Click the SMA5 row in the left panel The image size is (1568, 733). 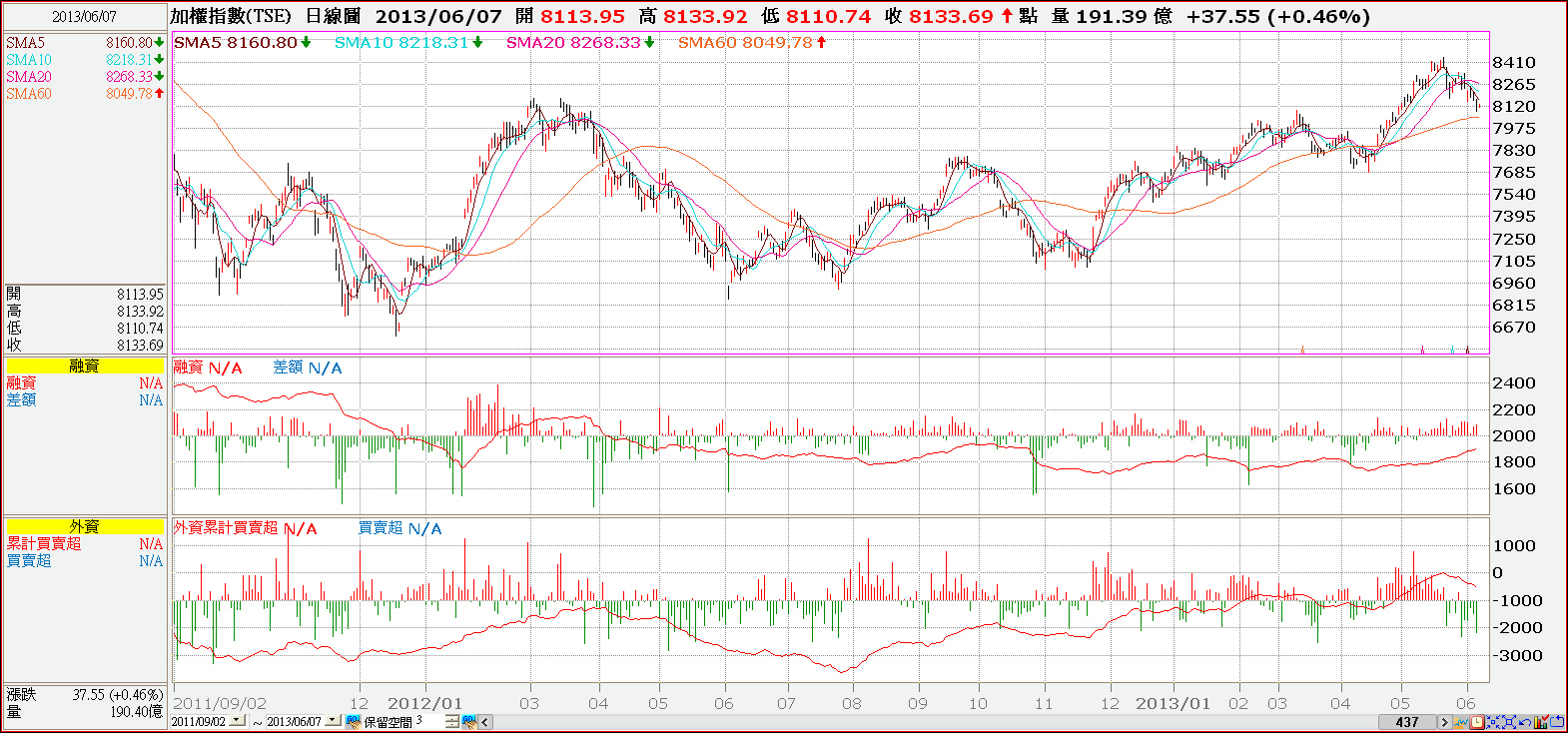[85, 43]
